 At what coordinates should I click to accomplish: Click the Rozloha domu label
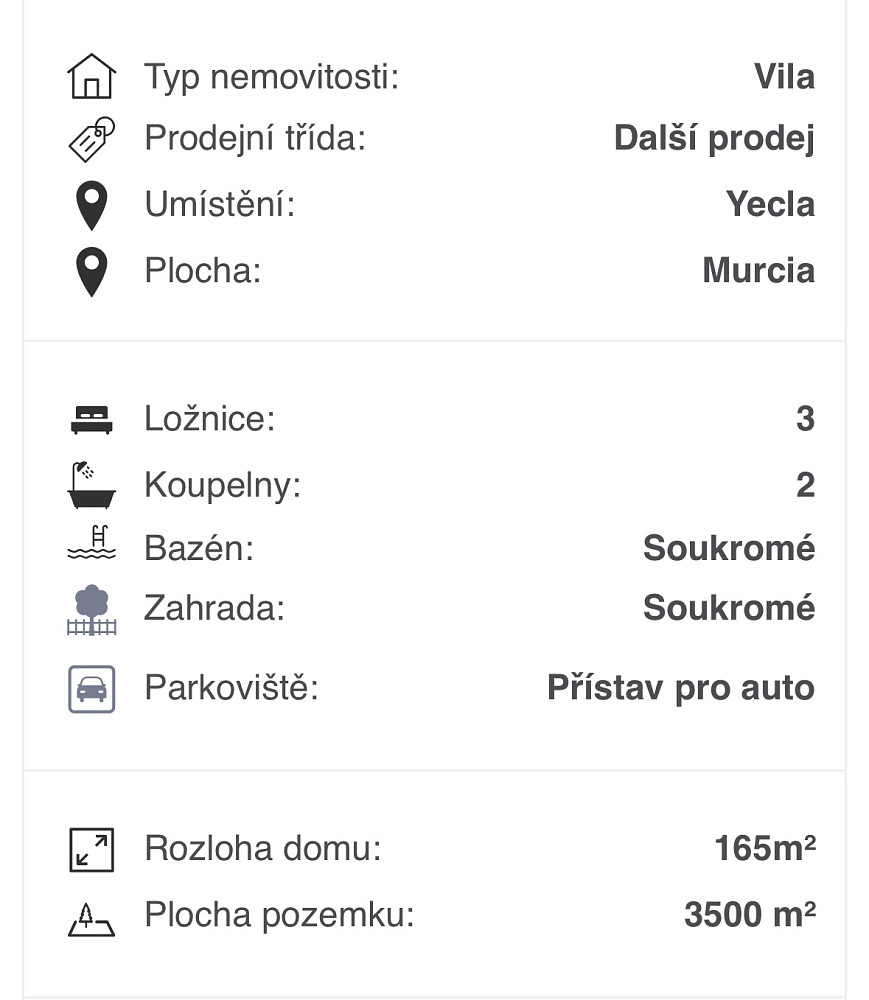(263, 848)
